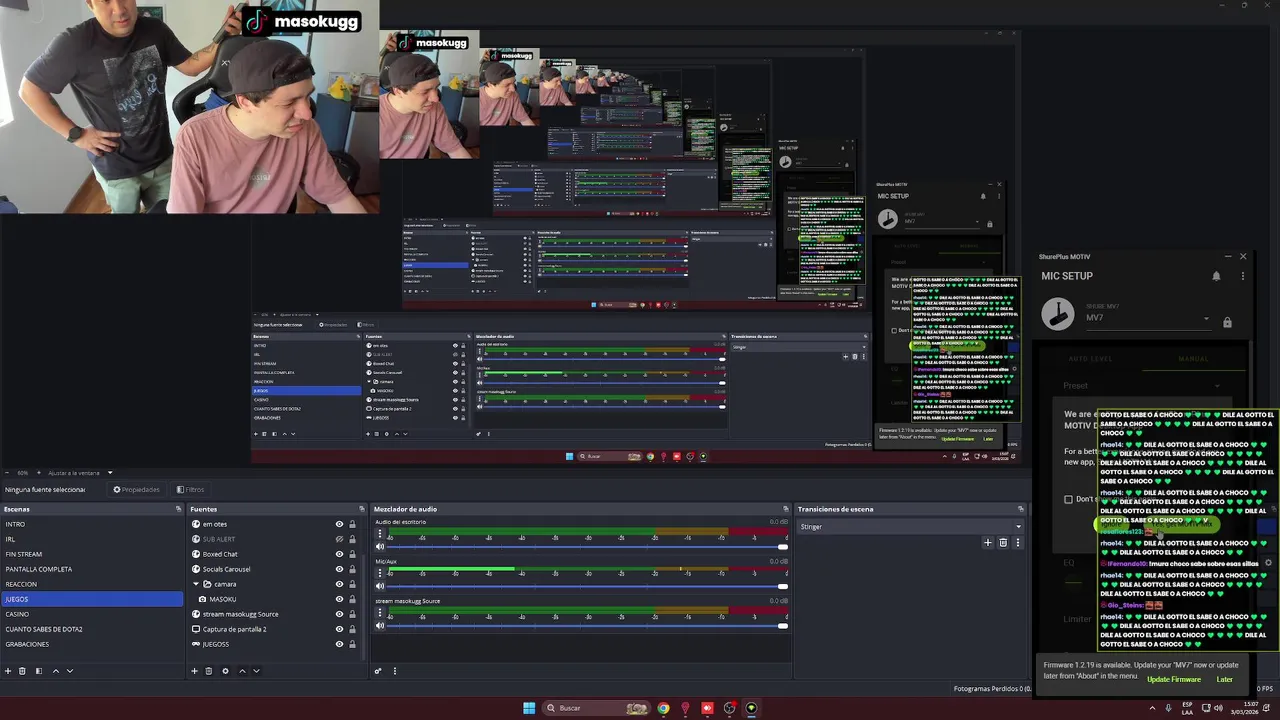
Task: Hide the MASOKU source
Action: (339, 599)
